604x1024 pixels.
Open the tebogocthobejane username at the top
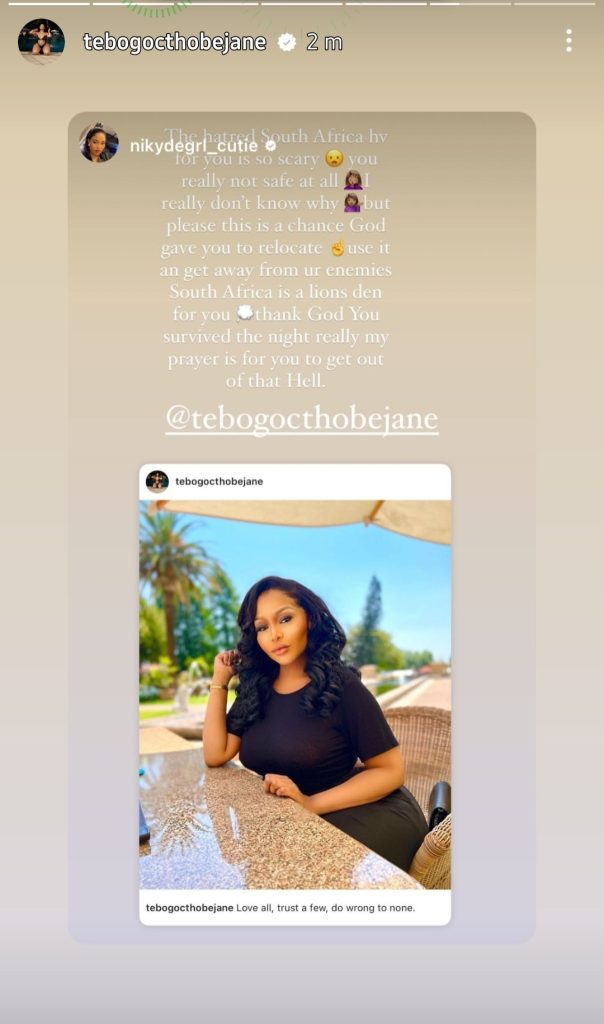pos(174,42)
